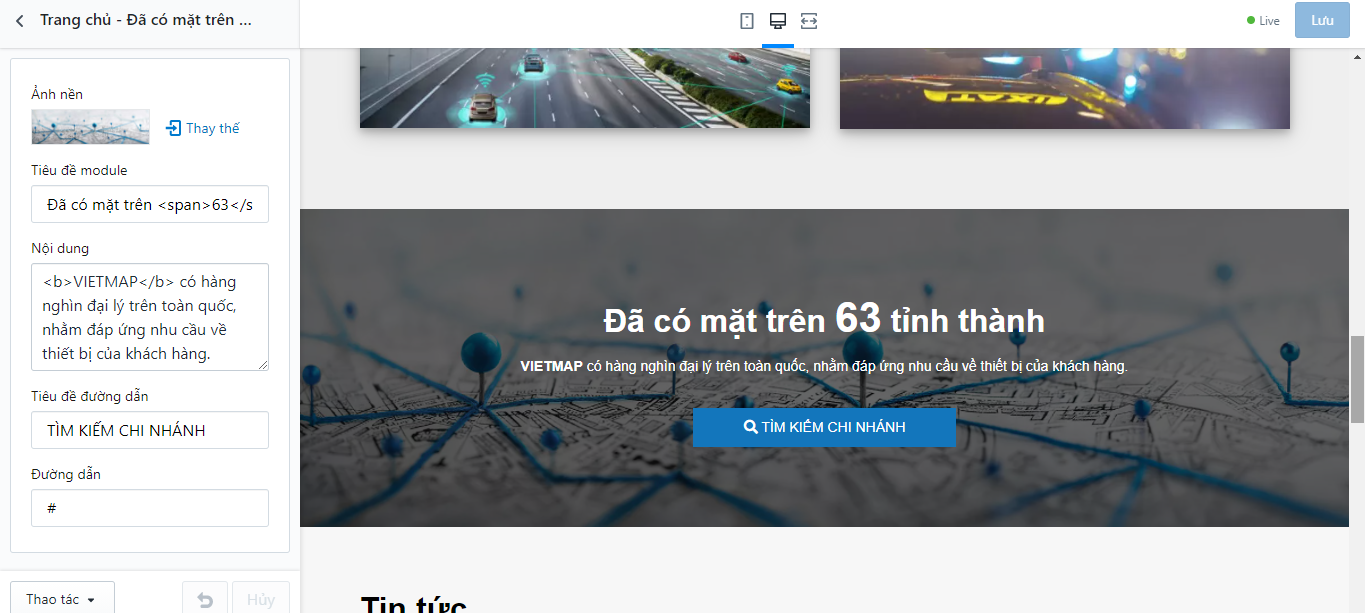Click the TÌM KIẾM CHI NHÁNH preview button

point(824,427)
